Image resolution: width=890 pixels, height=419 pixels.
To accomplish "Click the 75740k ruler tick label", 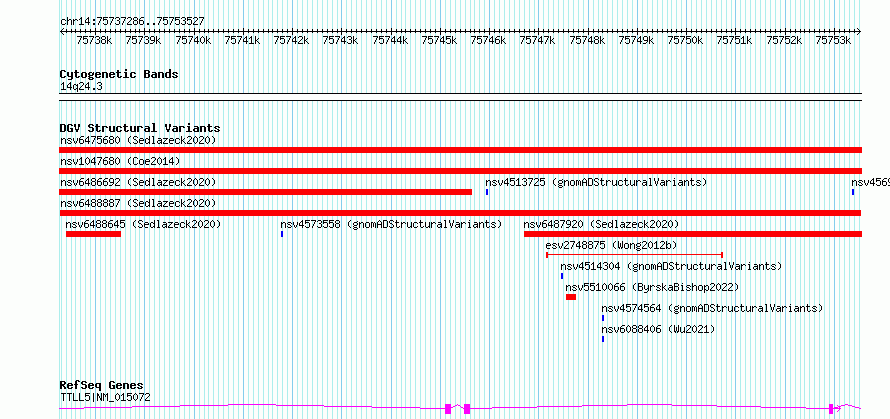I will tap(194, 40).
